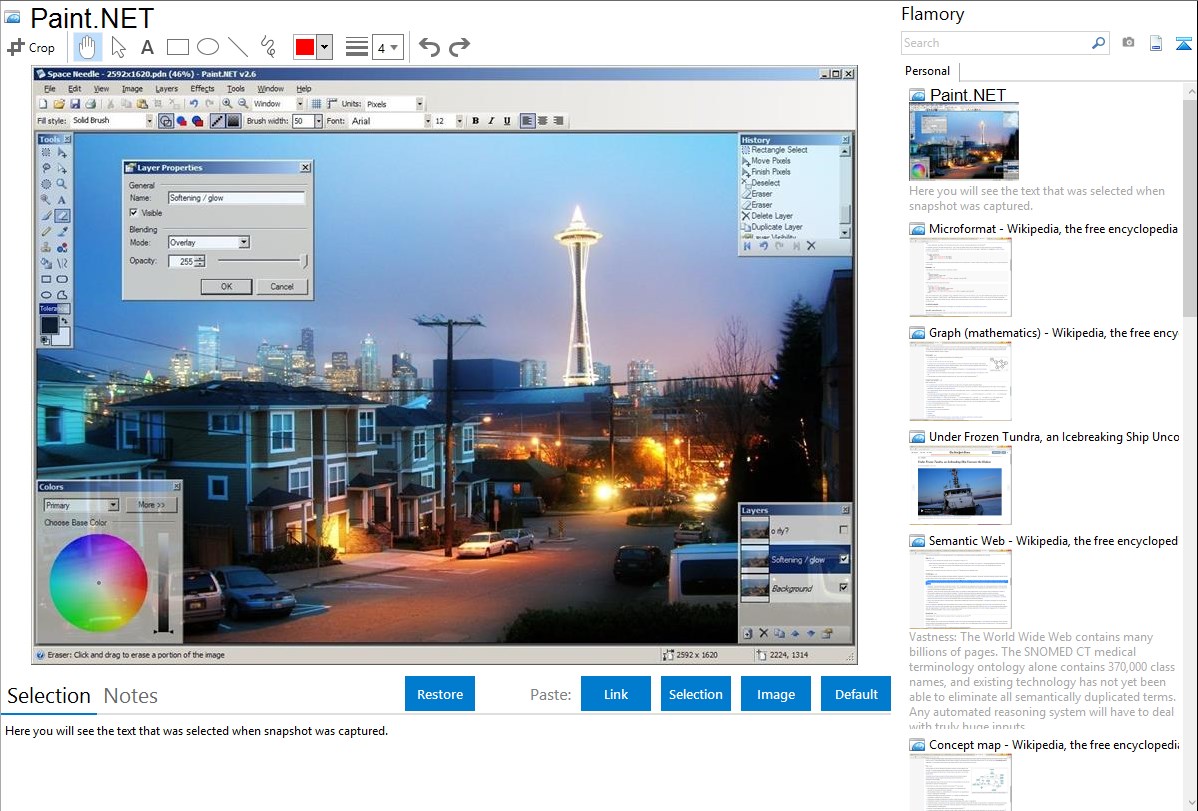The image size is (1198, 811).
Task: Open the Under Frozen Tundra snapshot thumbnail
Action: (x=960, y=485)
